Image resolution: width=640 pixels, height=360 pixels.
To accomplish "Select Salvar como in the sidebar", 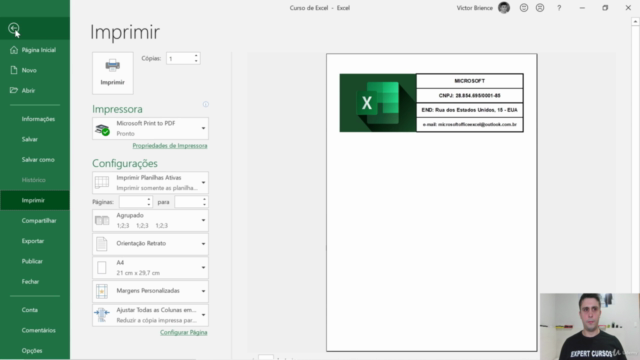I will tap(35, 160).
